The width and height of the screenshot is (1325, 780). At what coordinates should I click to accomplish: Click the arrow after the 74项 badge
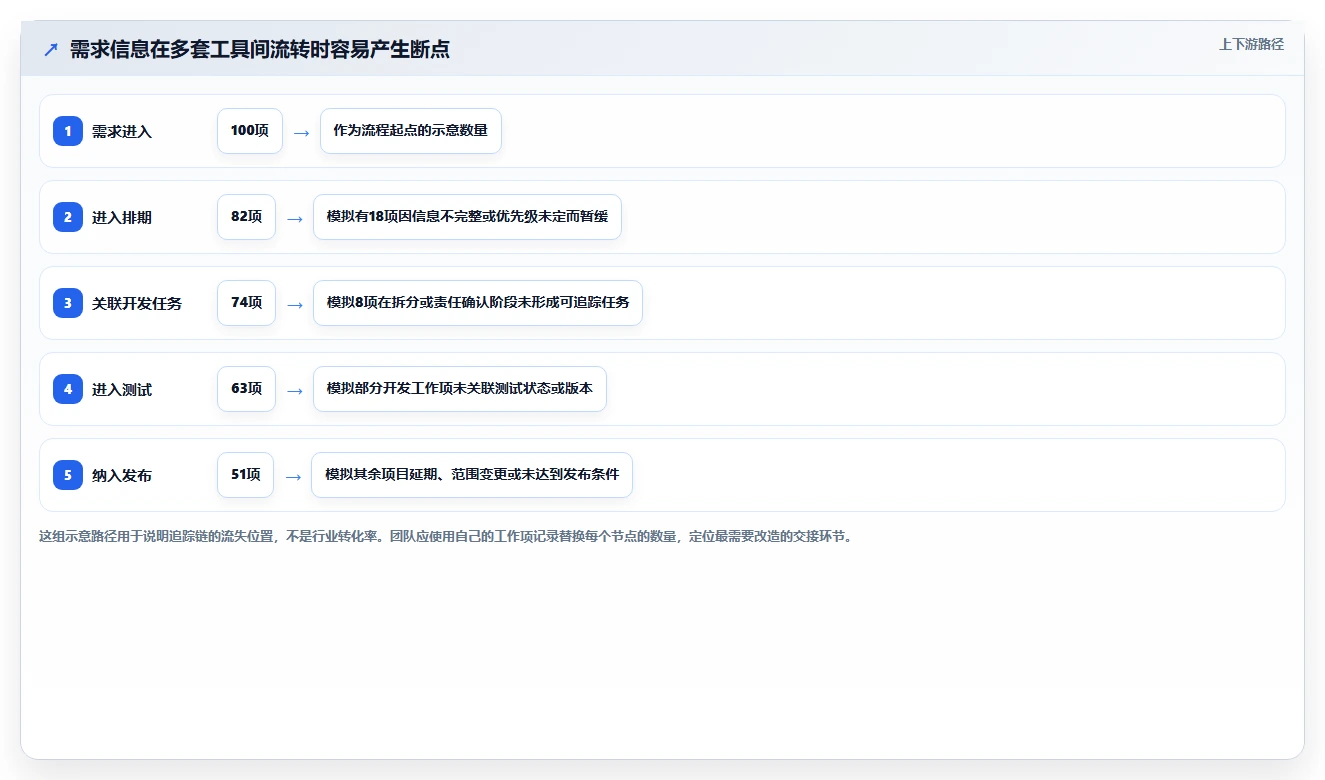294,304
